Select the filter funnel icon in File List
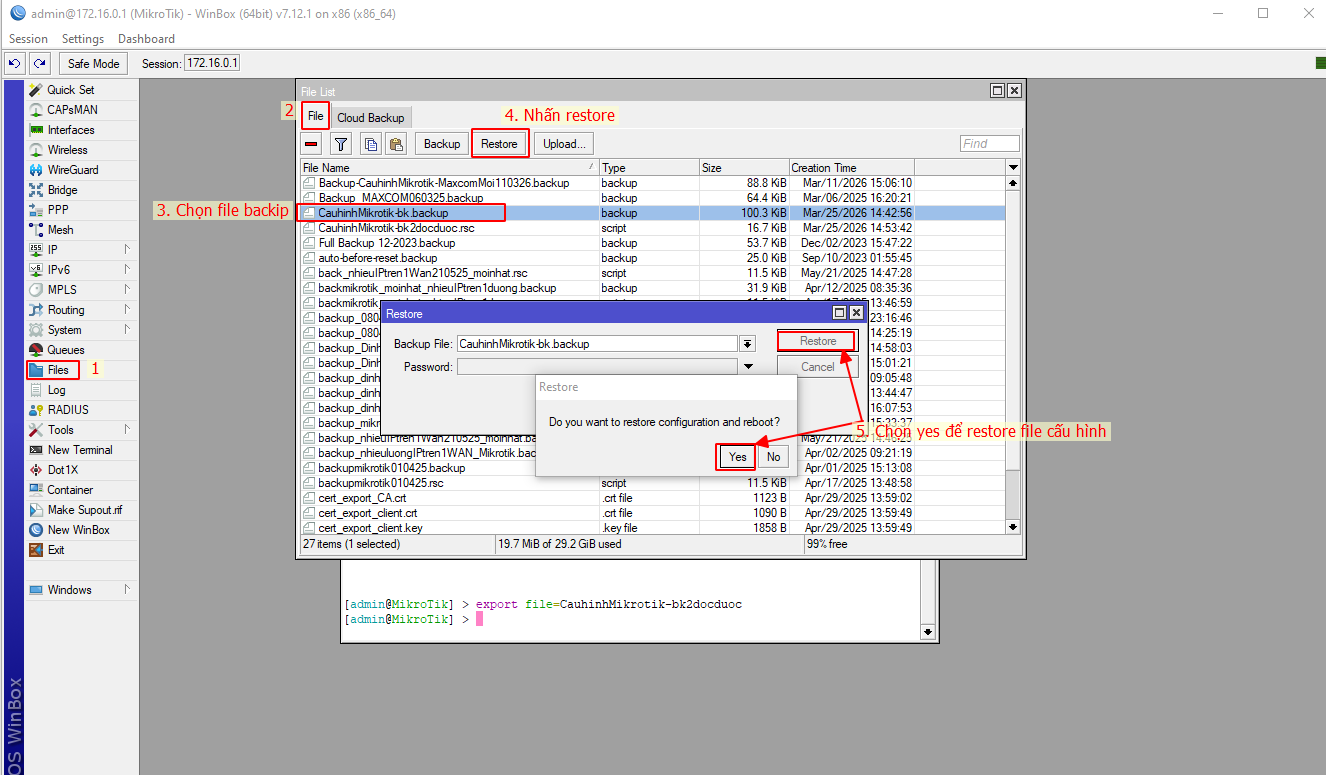 (x=340, y=143)
